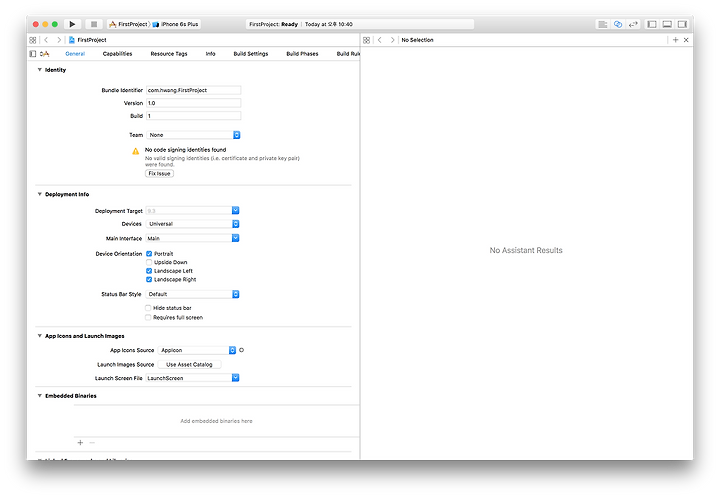Remove embedded binary with minus
Image resolution: width=720 pixels, height=498 pixels.
click(x=92, y=442)
